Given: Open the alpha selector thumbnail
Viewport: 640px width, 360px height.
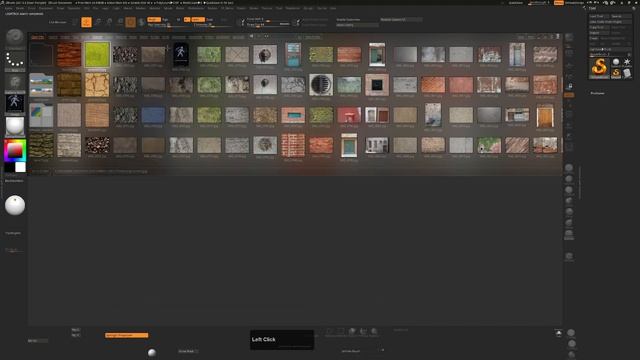Looking at the screenshot, I should pyautogui.click(x=15, y=82).
